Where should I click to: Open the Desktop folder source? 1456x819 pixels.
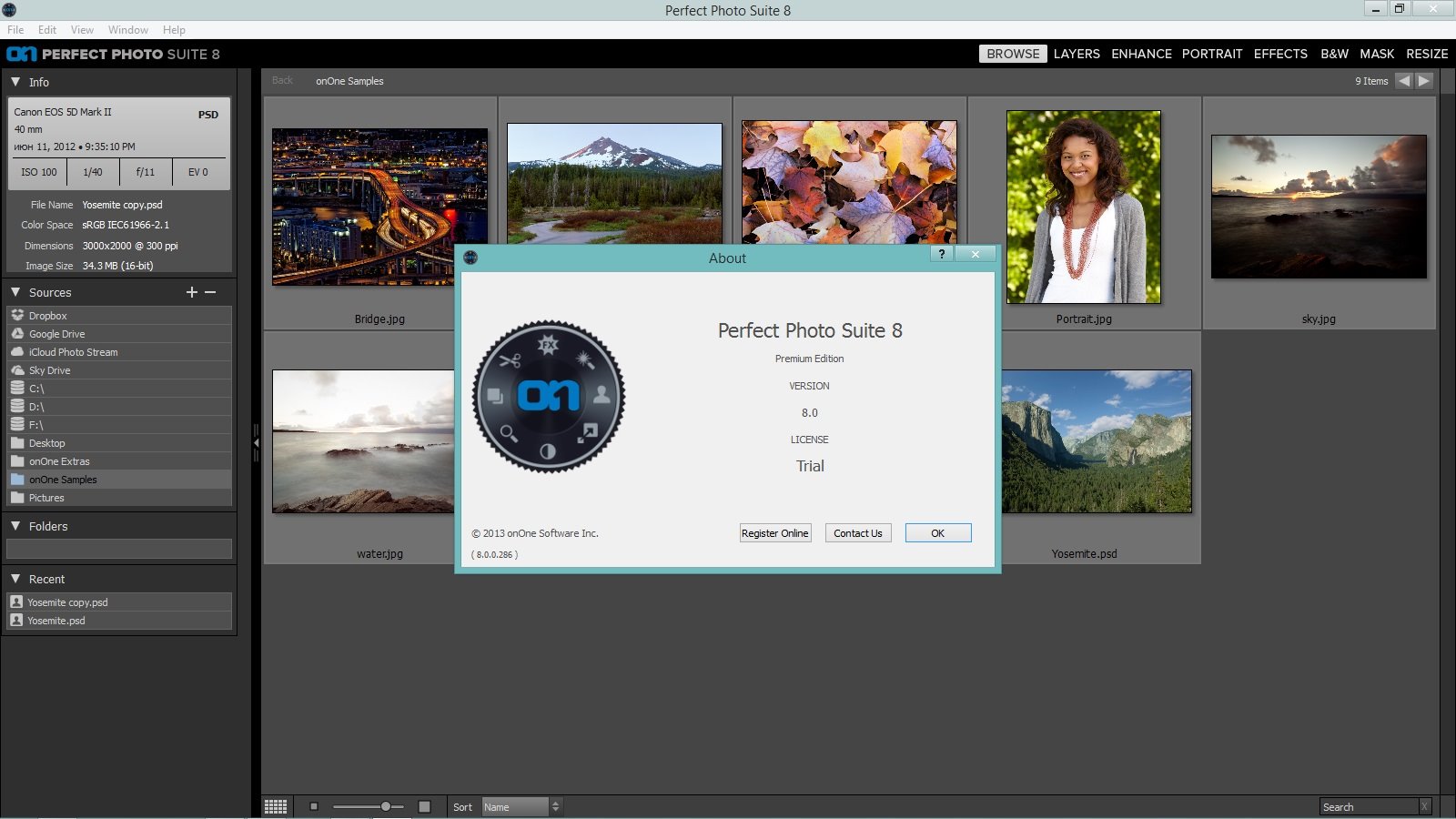coord(119,443)
